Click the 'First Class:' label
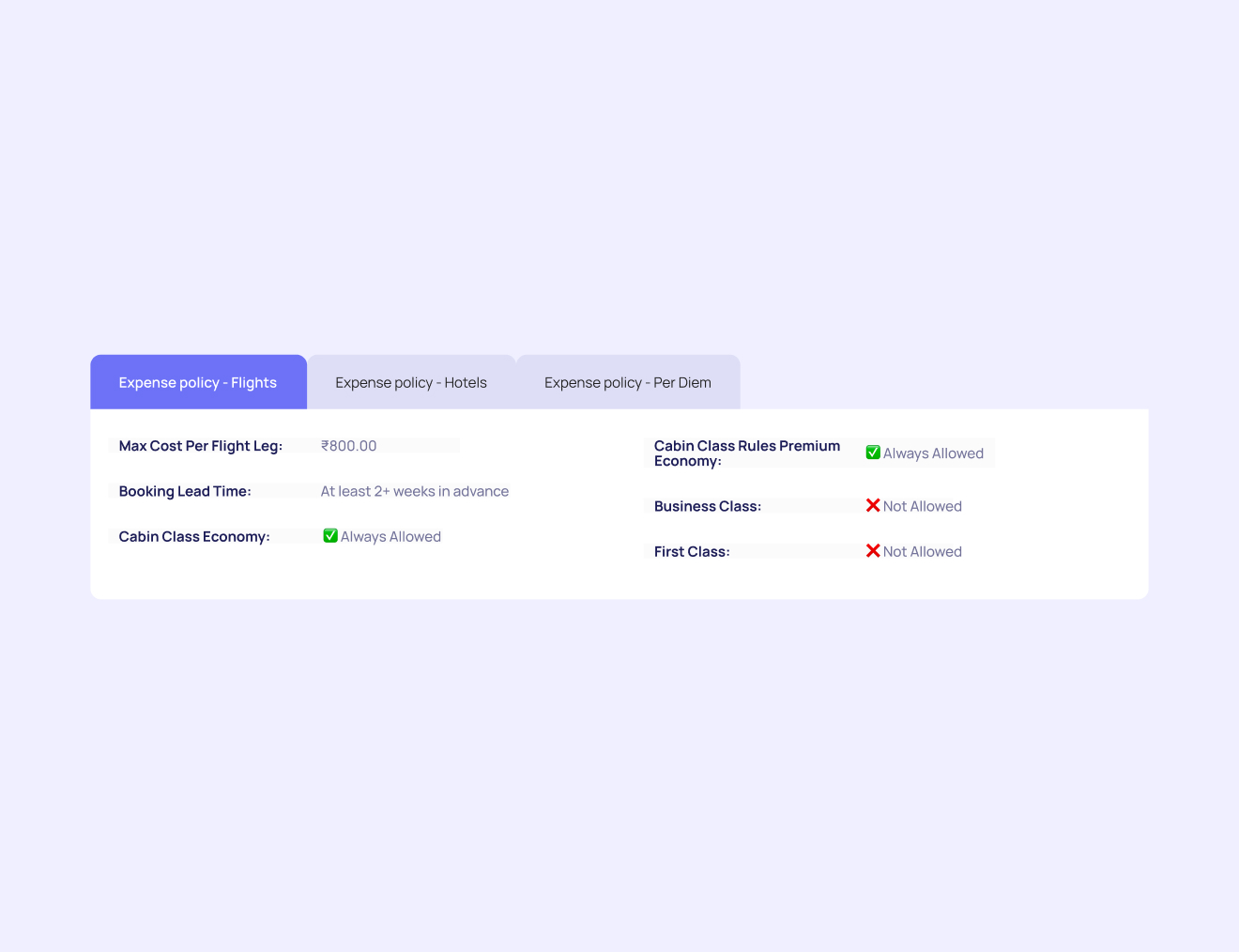 point(692,551)
